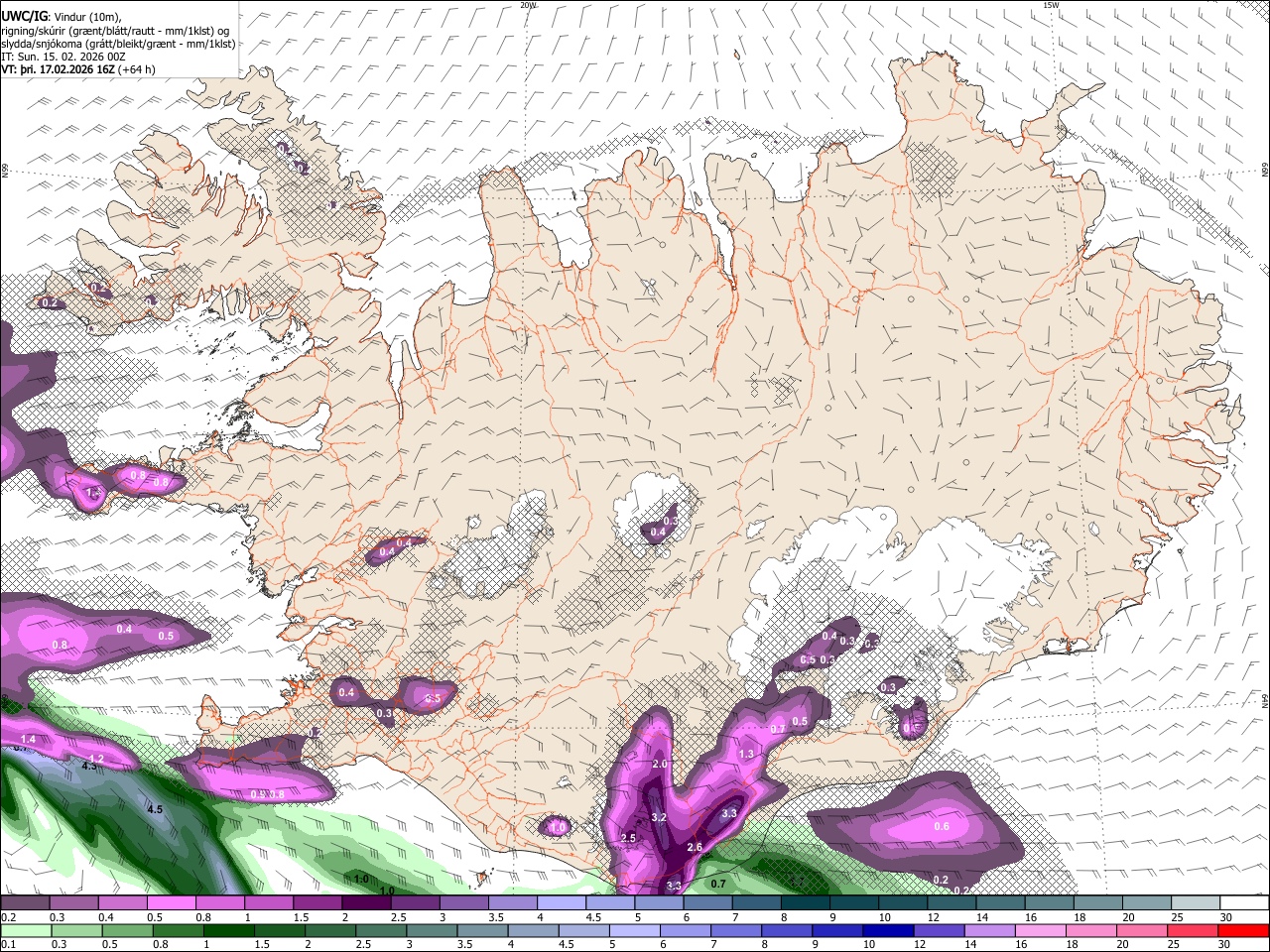Click the 'rigning/skúrir' legend description line
Screen dimensions: 1270x952
pyautogui.click(x=114, y=31)
